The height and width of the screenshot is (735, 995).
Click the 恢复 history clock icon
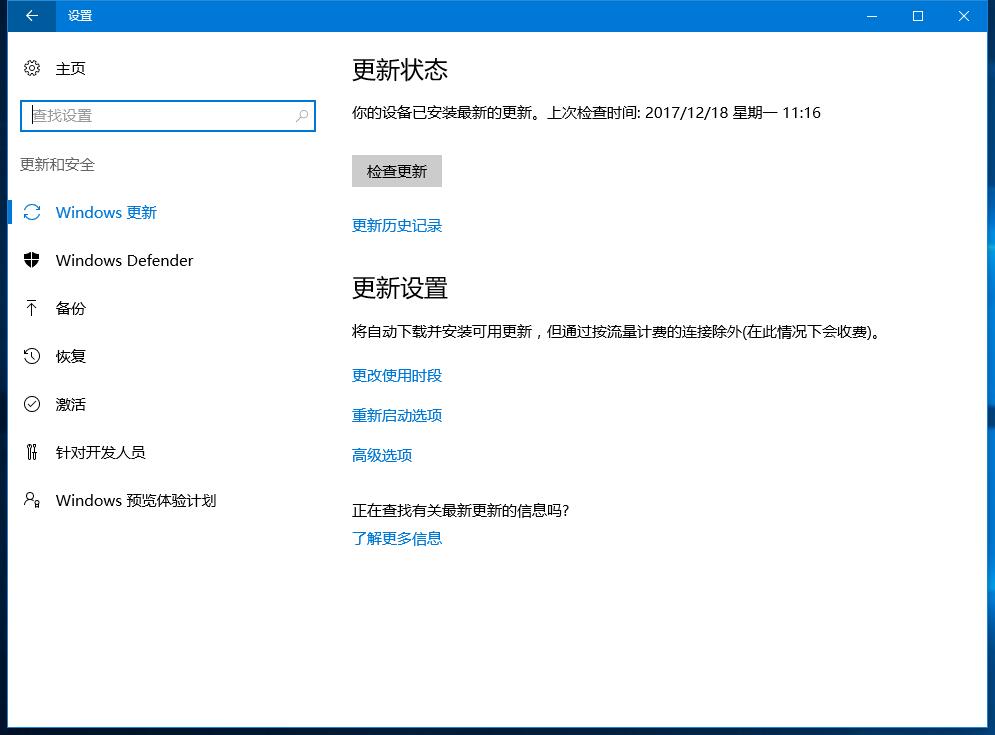[32, 356]
